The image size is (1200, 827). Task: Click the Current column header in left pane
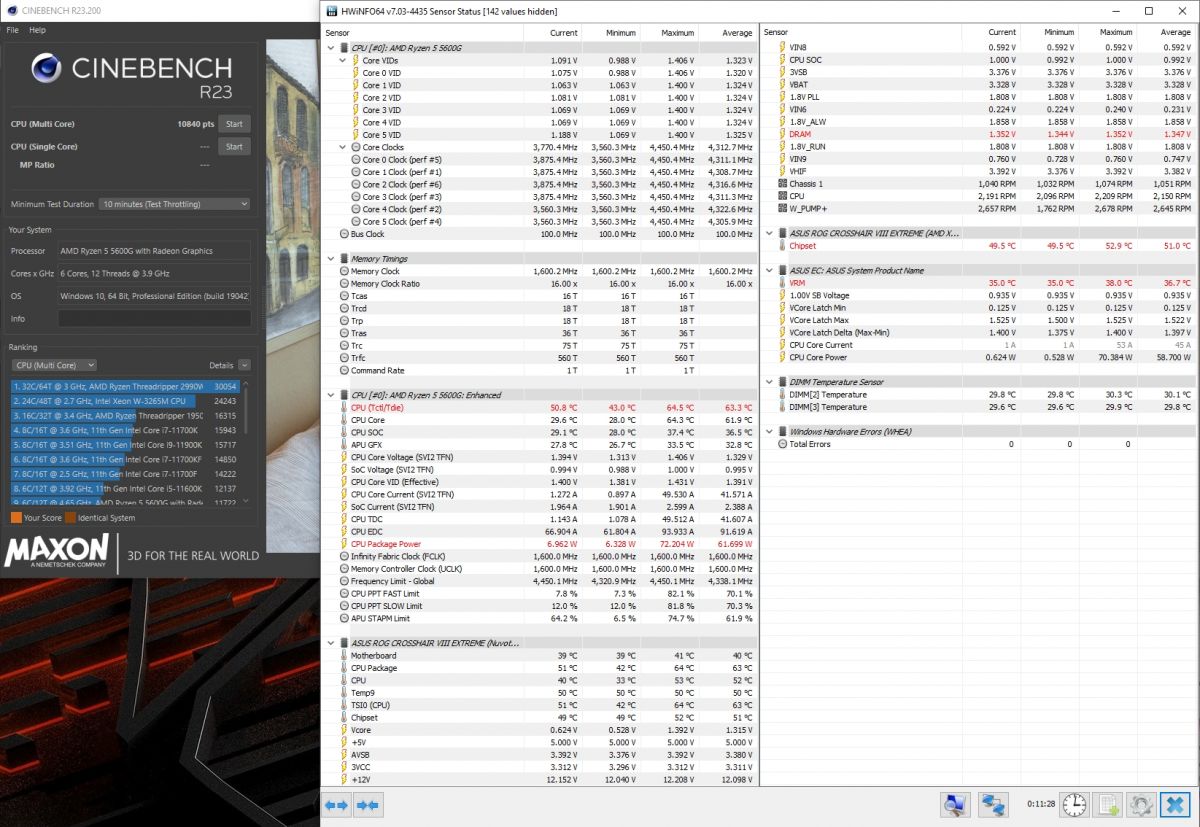(x=564, y=33)
